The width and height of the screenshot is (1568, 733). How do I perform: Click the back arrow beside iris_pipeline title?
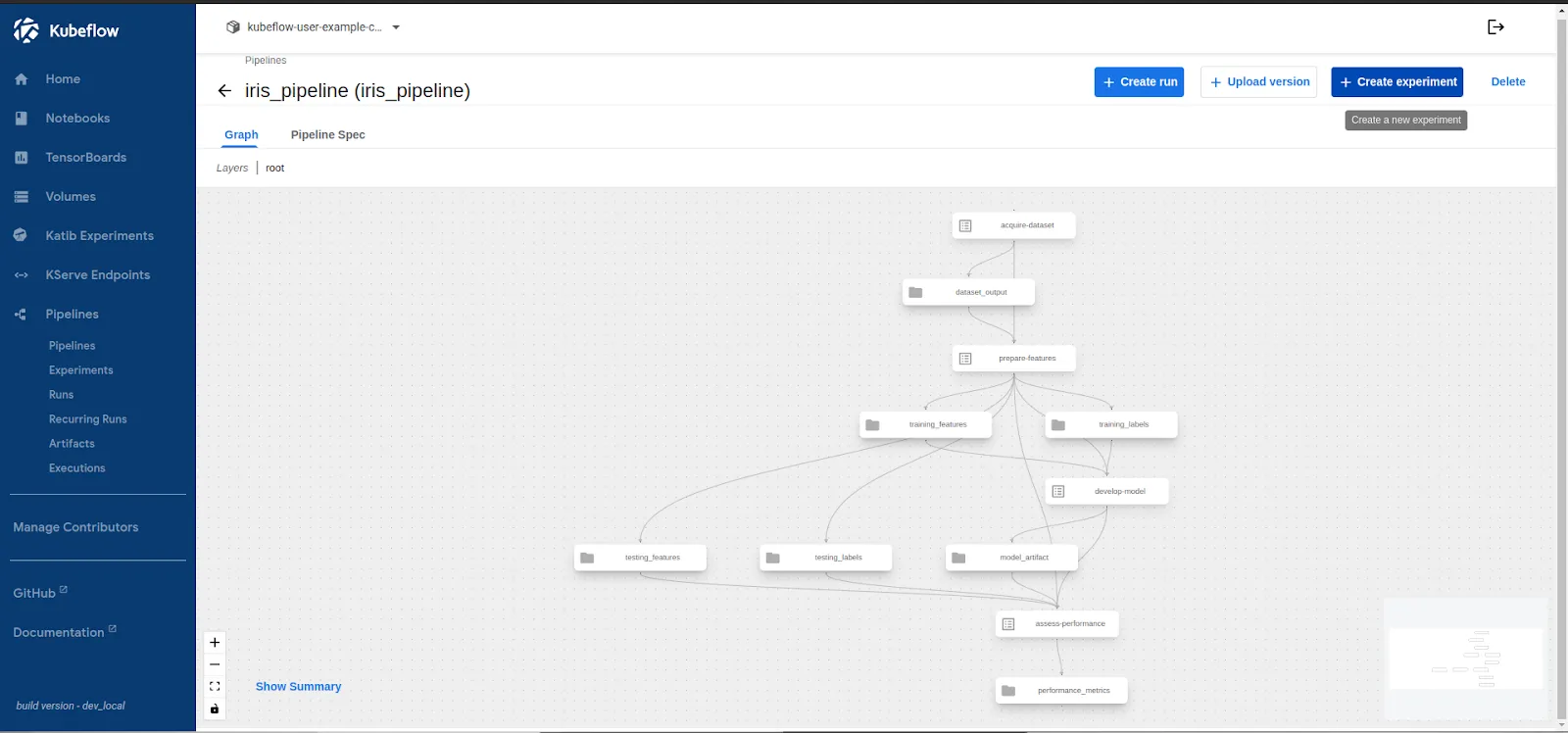[x=224, y=91]
